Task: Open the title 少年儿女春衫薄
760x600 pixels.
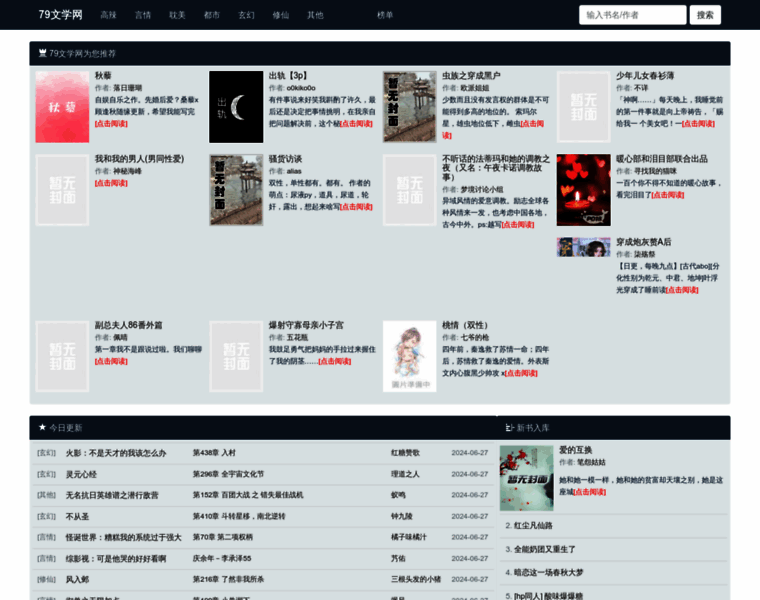Action: click(645, 76)
